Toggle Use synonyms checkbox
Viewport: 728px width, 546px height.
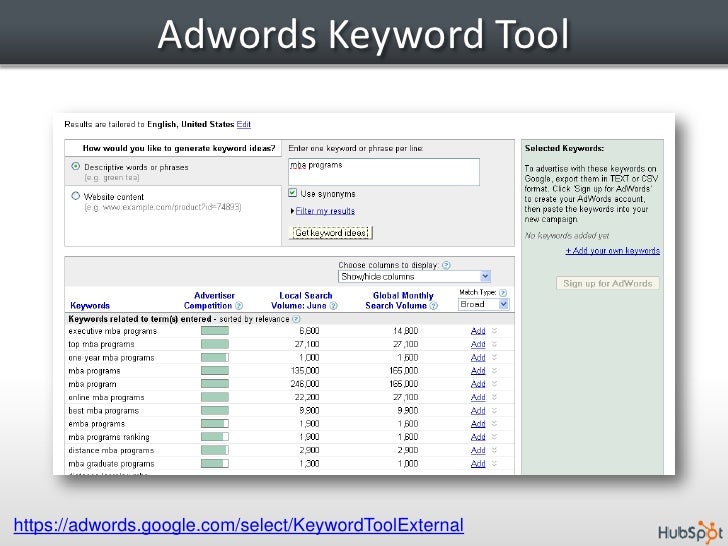pyautogui.click(x=292, y=193)
